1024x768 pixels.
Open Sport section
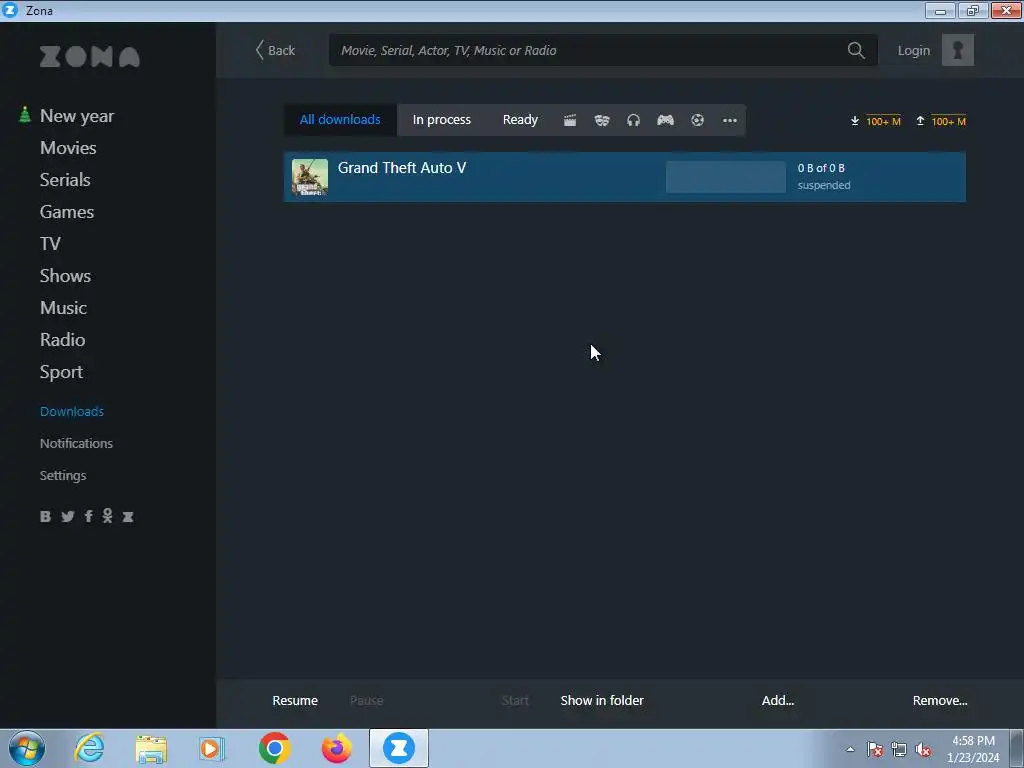coord(61,372)
